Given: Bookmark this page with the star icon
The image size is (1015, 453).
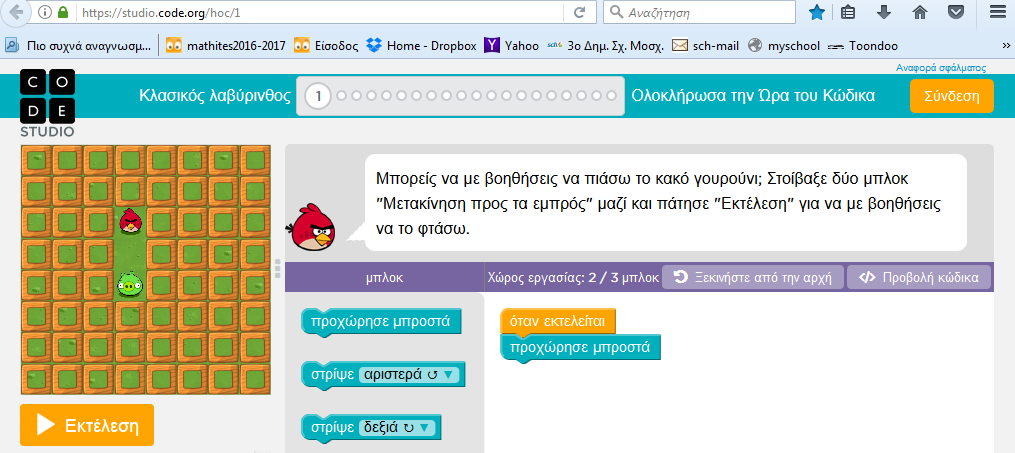Looking at the screenshot, I should [x=817, y=13].
